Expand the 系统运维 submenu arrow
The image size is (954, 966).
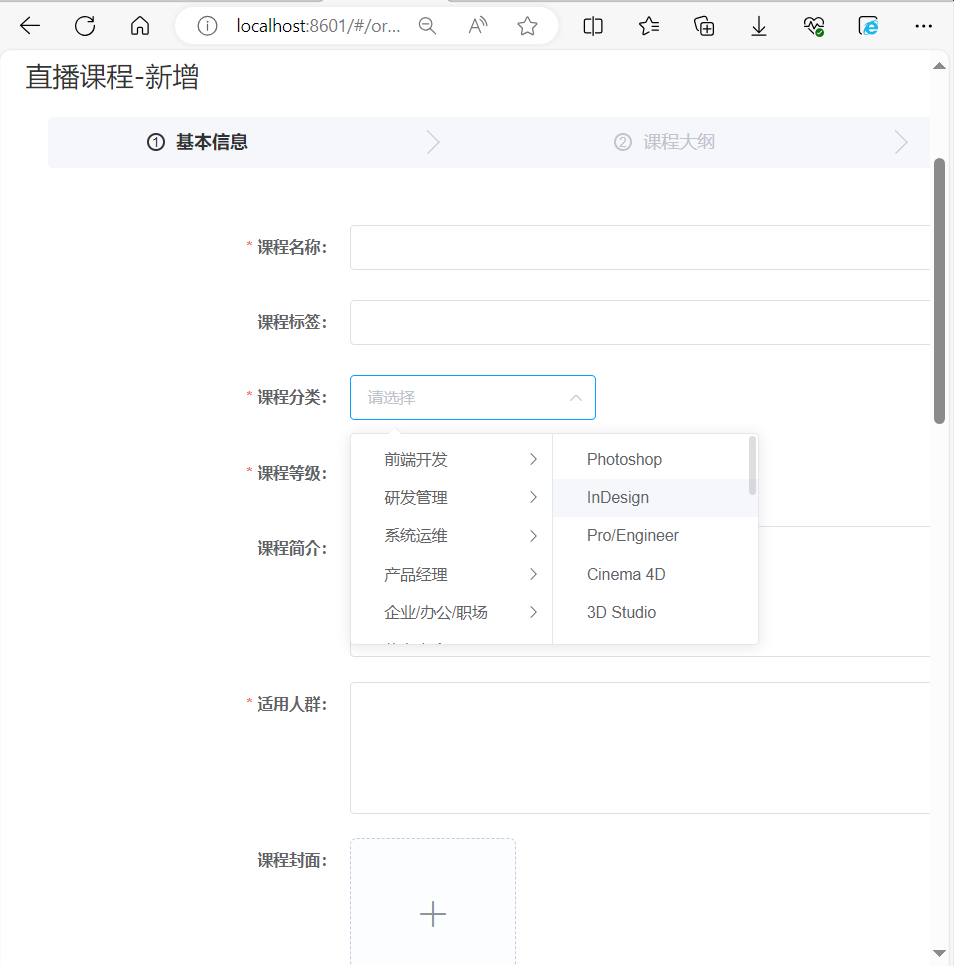click(533, 536)
